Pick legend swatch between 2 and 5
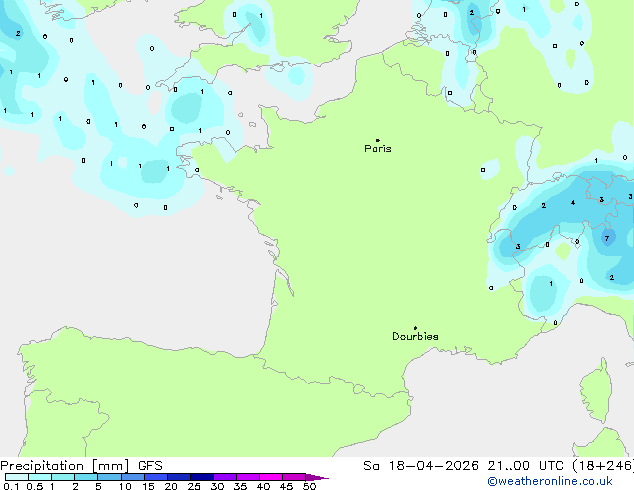Viewport: 634px width, 490px height. click(x=86, y=477)
